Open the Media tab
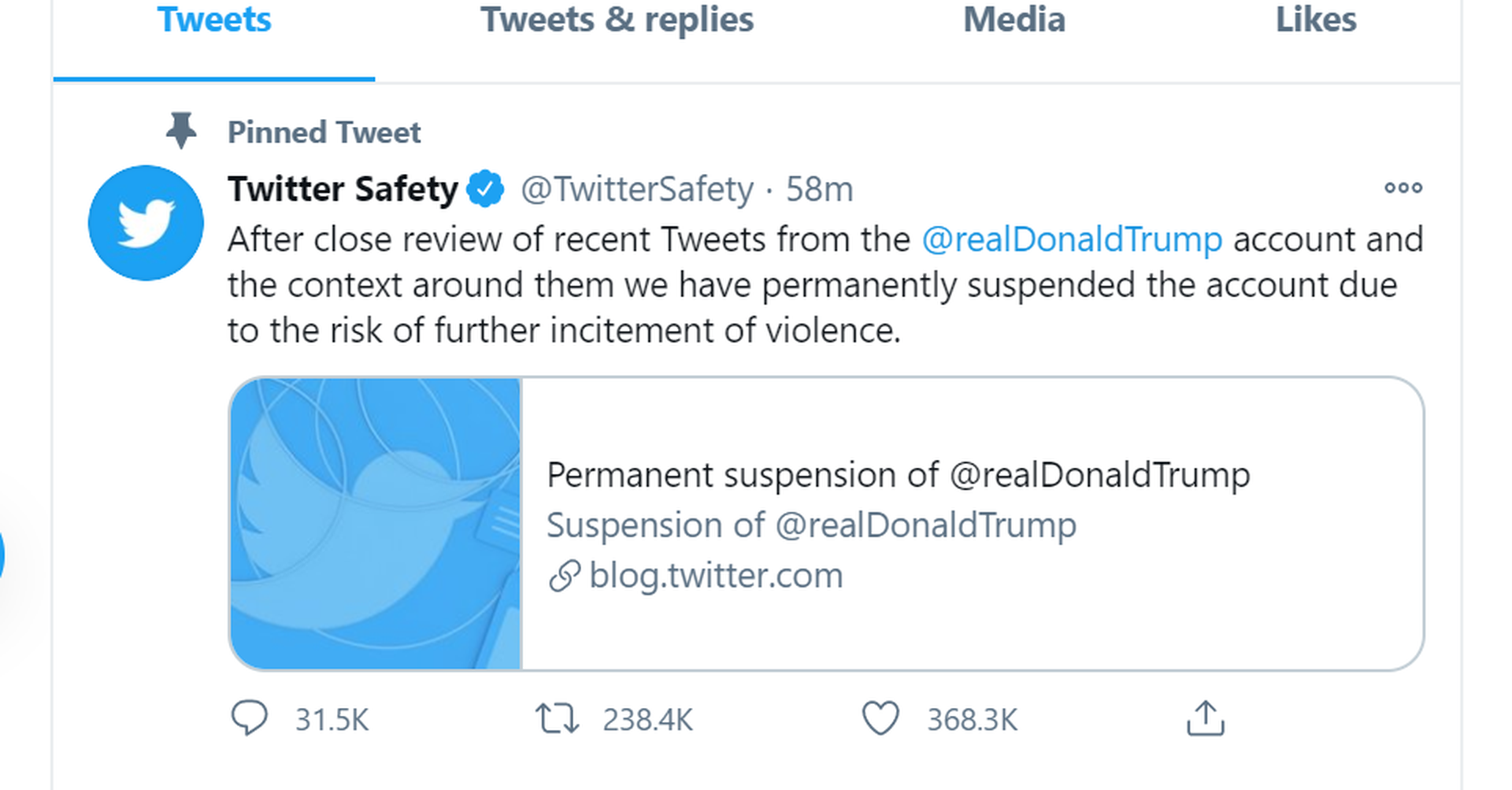 (1013, 20)
